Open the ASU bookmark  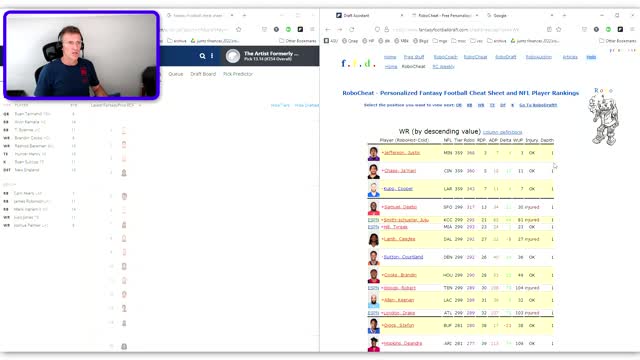(x=331, y=41)
